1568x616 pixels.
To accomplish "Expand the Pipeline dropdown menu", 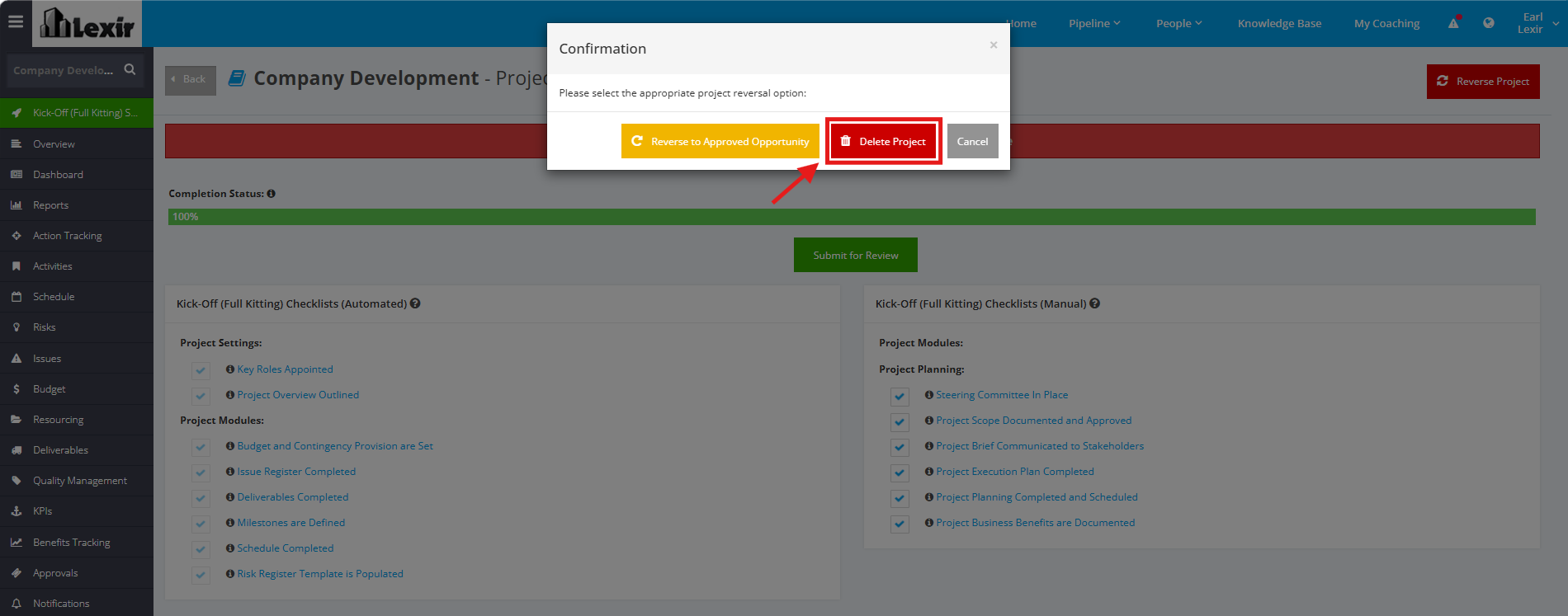I will click(x=1094, y=23).
